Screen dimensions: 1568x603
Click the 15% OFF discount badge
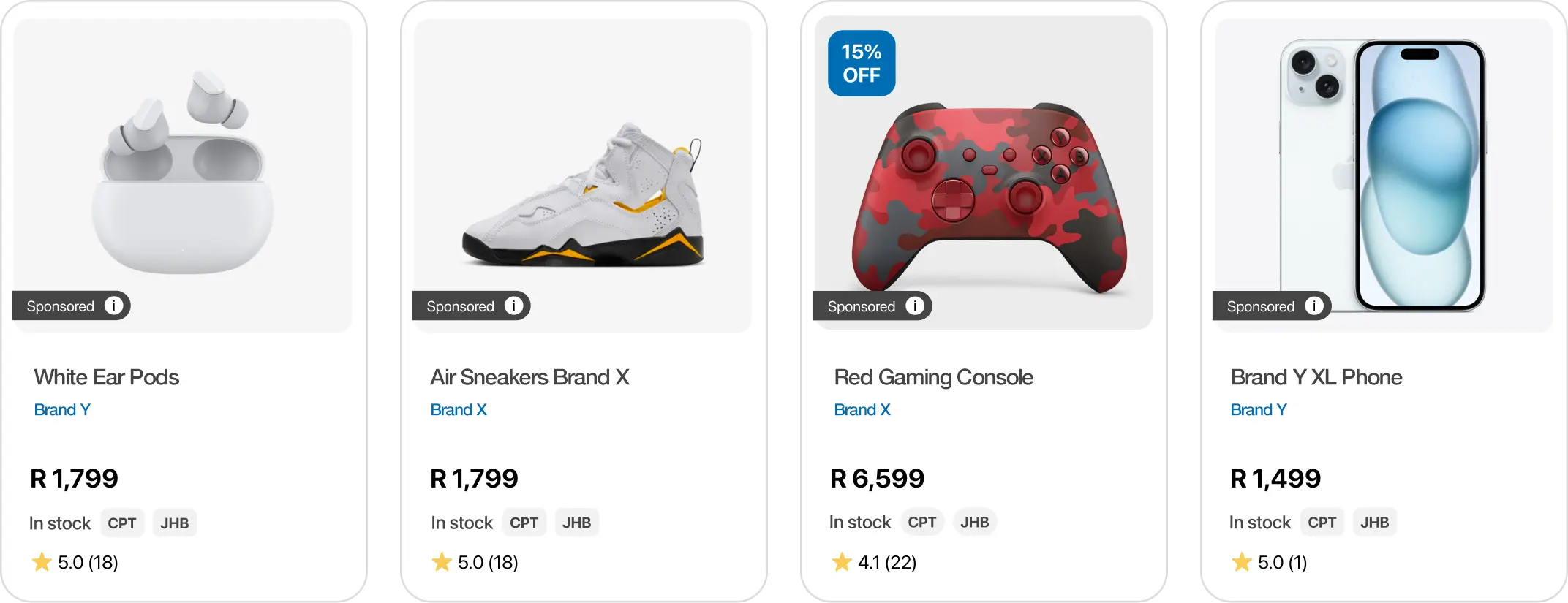click(x=862, y=63)
